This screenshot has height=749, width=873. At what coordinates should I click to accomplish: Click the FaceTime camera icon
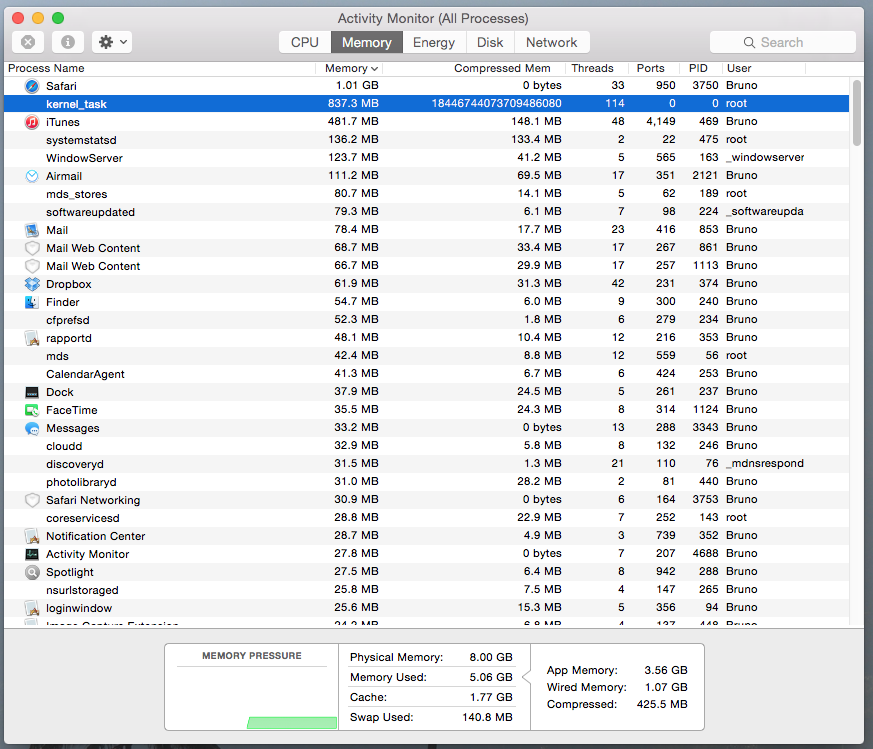point(32,410)
